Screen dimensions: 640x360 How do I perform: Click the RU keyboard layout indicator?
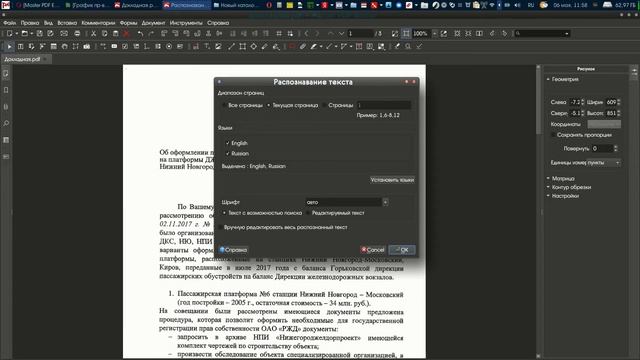(x=531, y=5)
